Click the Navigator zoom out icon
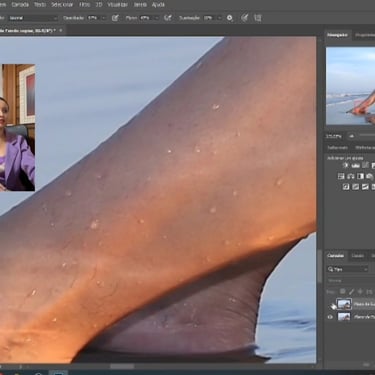375x375 pixels. tap(351, 136)
